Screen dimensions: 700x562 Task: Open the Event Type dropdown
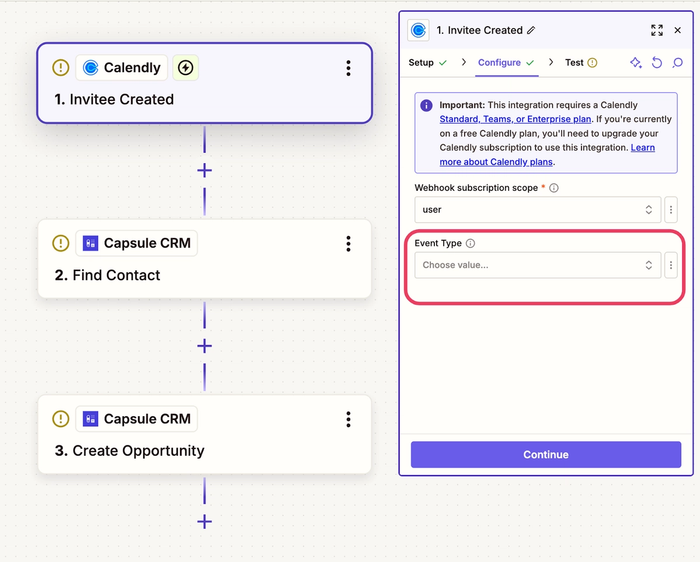coord(538,265)
